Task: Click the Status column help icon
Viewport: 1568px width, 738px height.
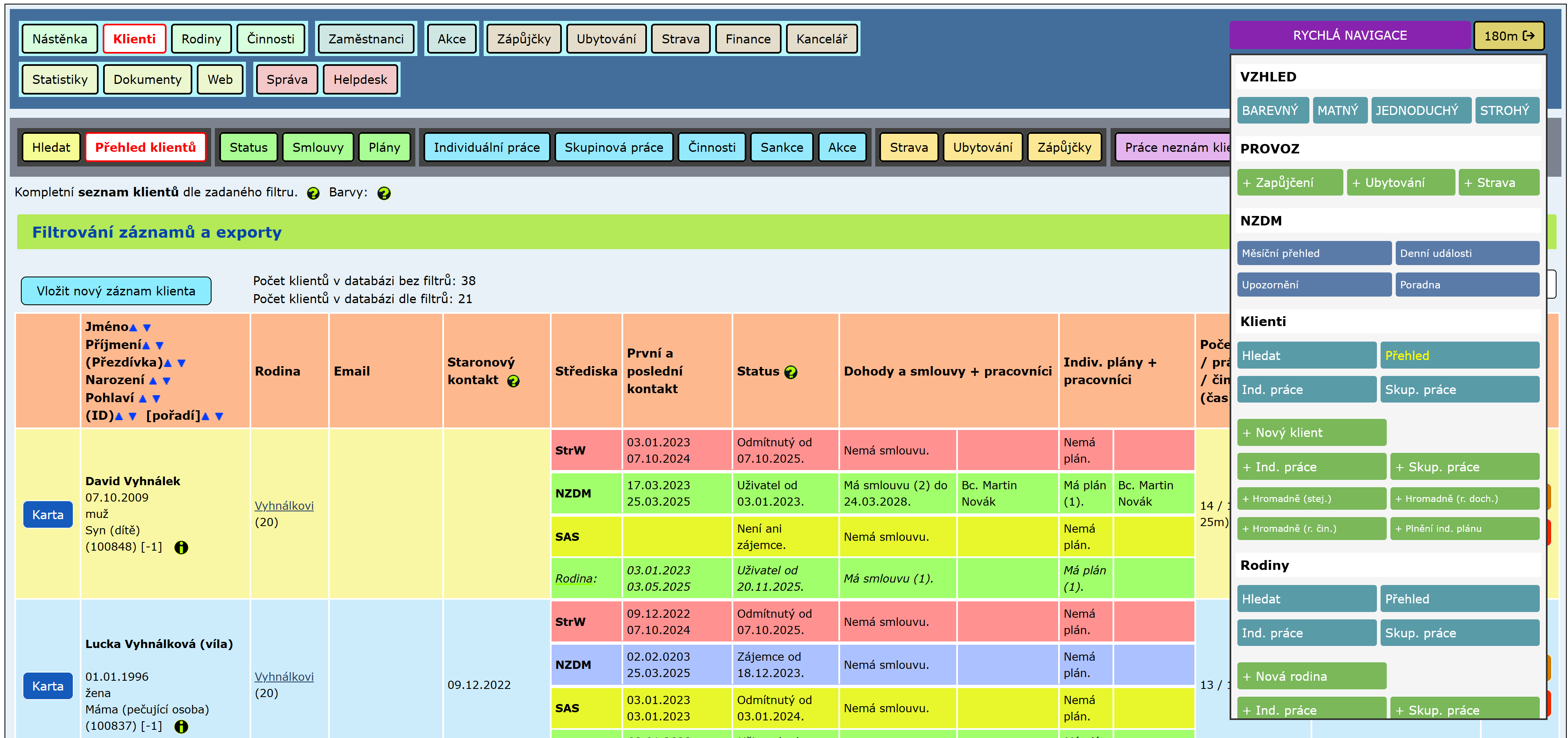Action: tap(790, 372)
